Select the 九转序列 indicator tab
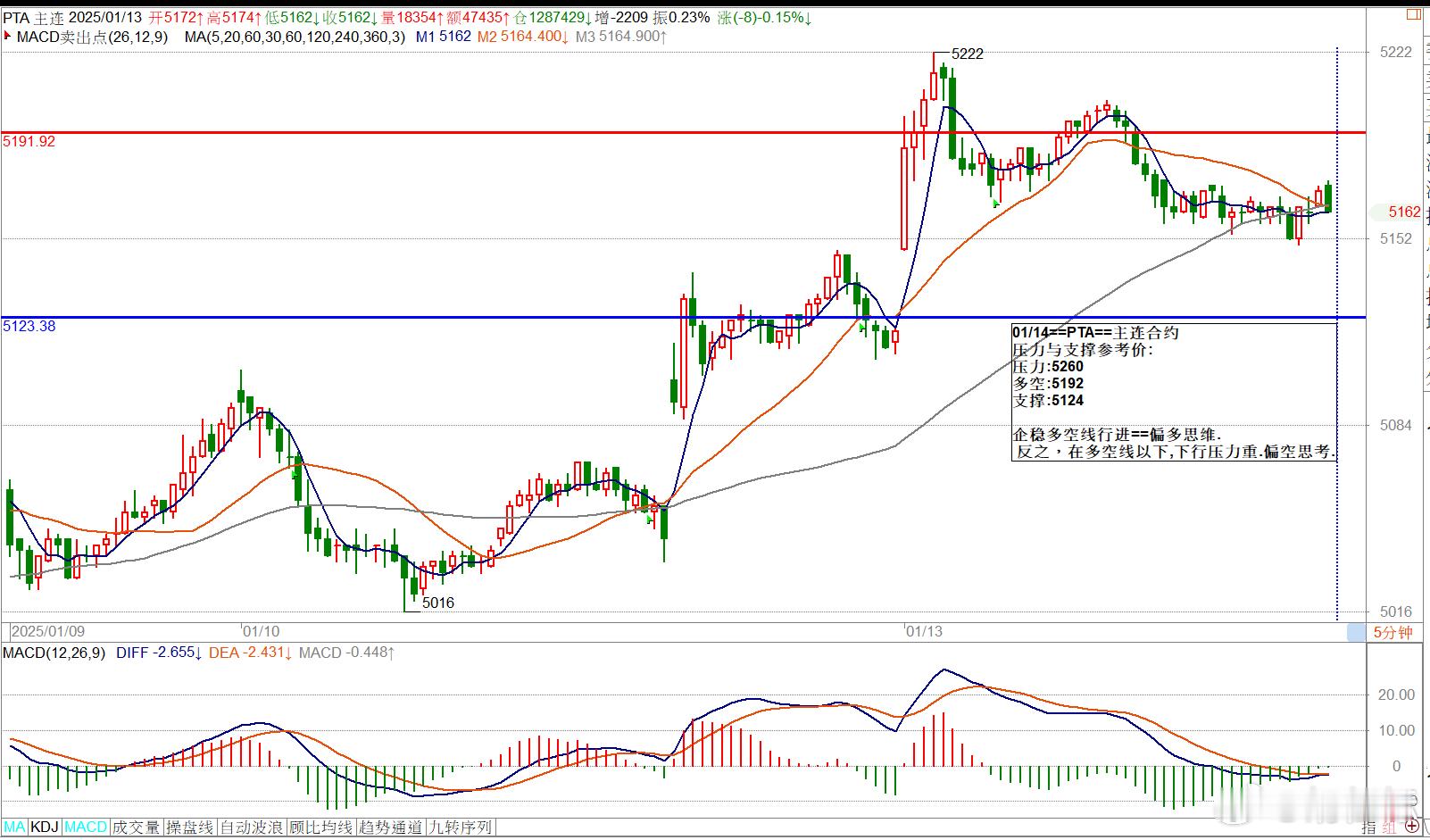The width and height of the screenshot is (1430, 840). click(461, 828)
